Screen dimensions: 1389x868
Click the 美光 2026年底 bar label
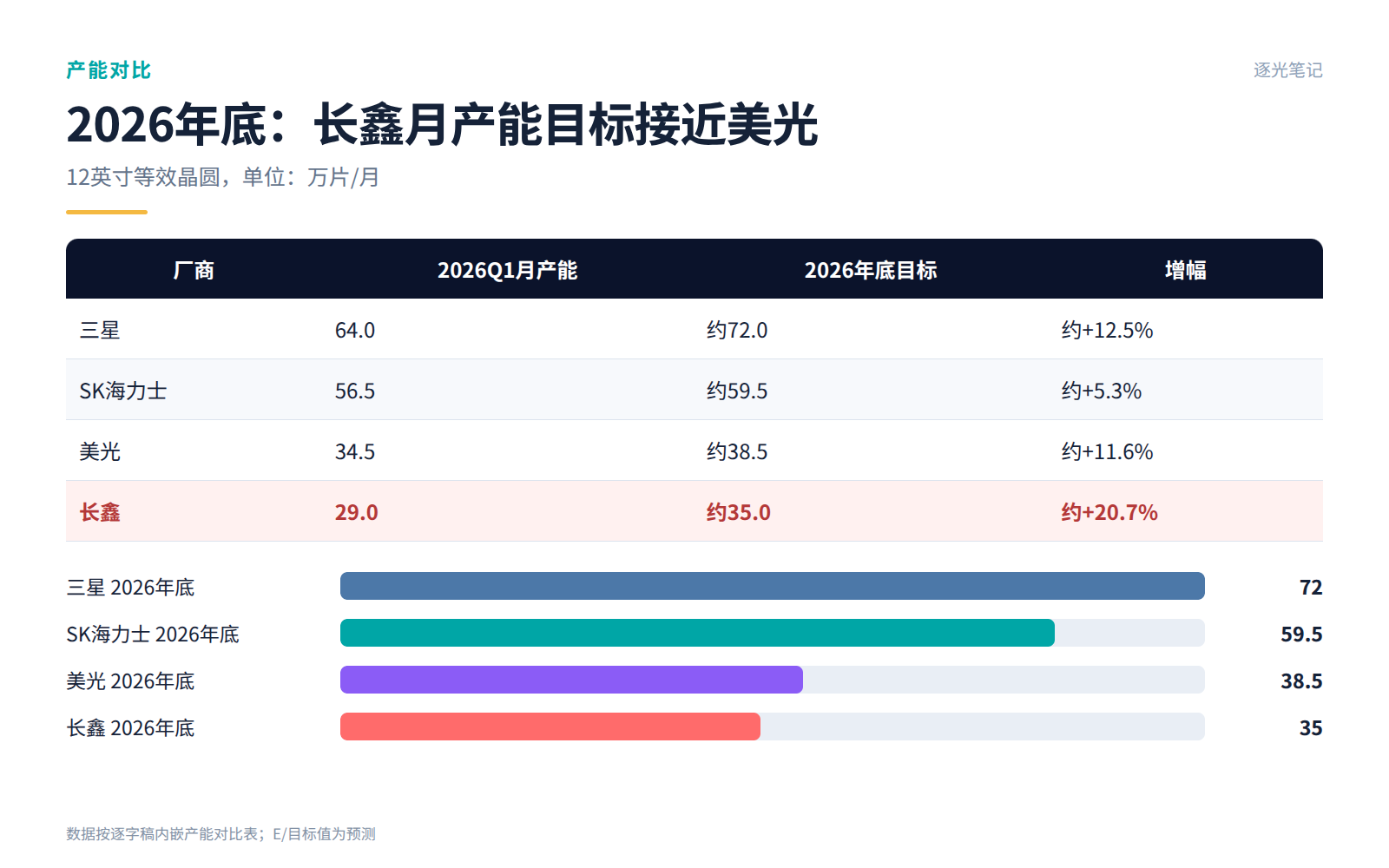pos(130,681)
